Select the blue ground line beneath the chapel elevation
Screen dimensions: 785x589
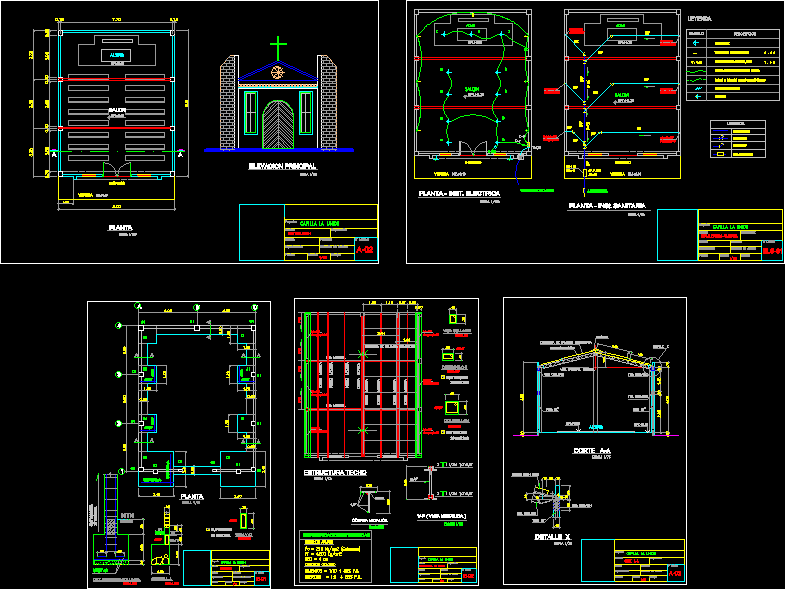278,149
